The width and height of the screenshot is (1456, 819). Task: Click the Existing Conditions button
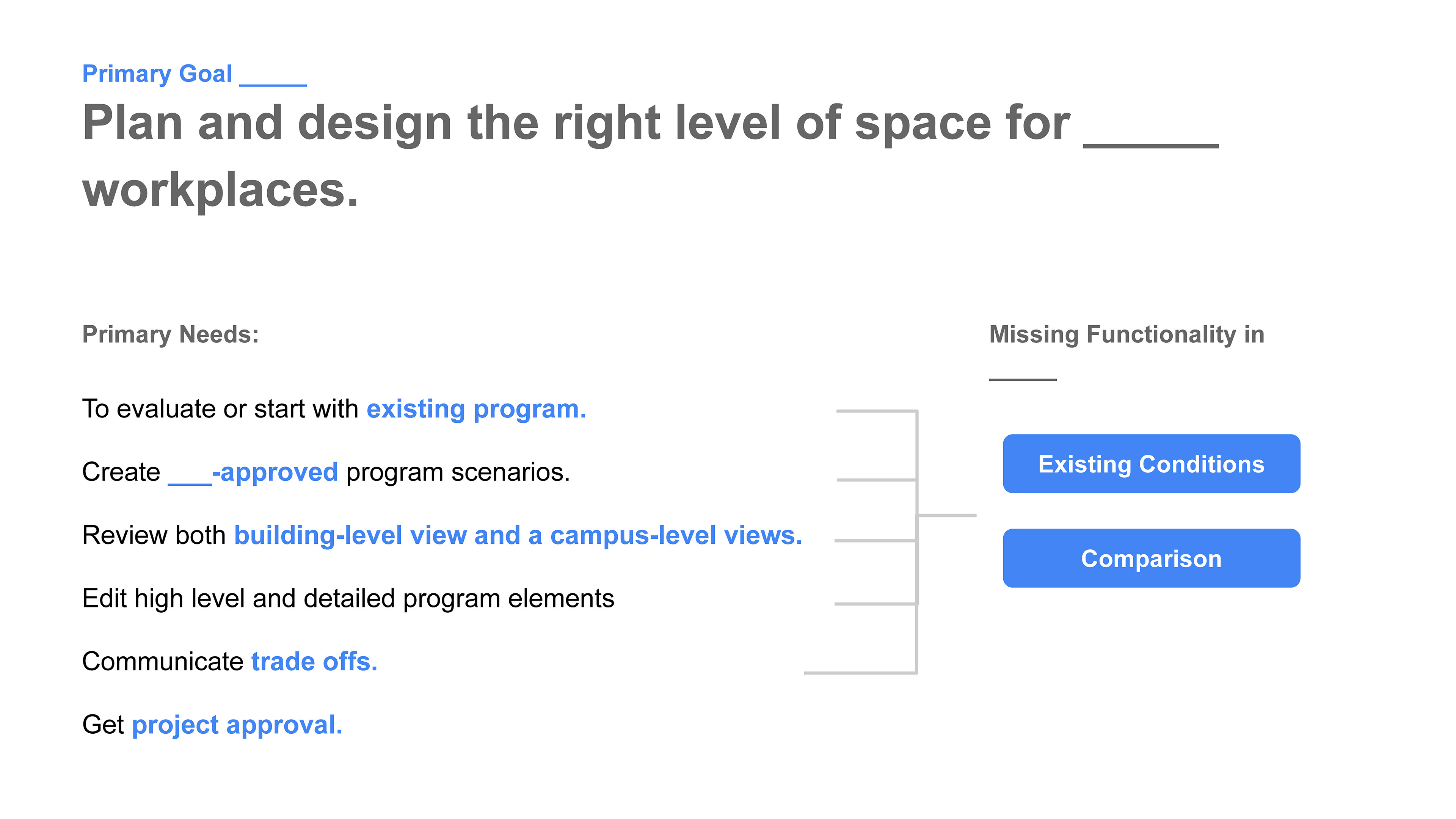(x=1151, y=464)
